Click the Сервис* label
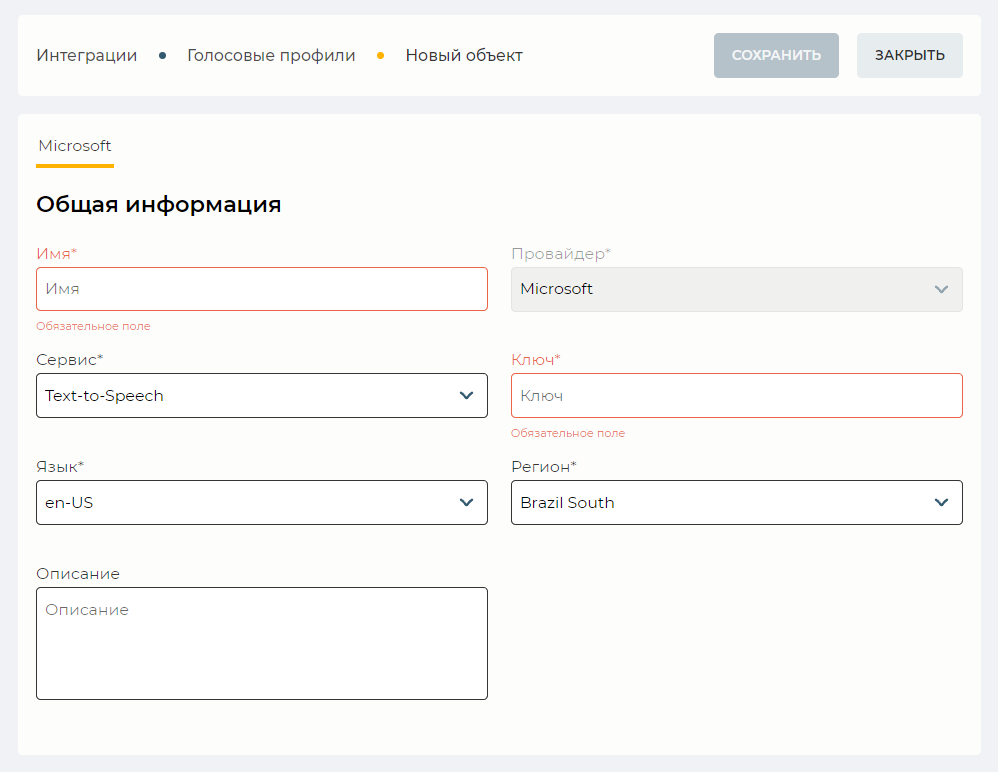This screenshot has width=998, height=772. tap(69, 360)
